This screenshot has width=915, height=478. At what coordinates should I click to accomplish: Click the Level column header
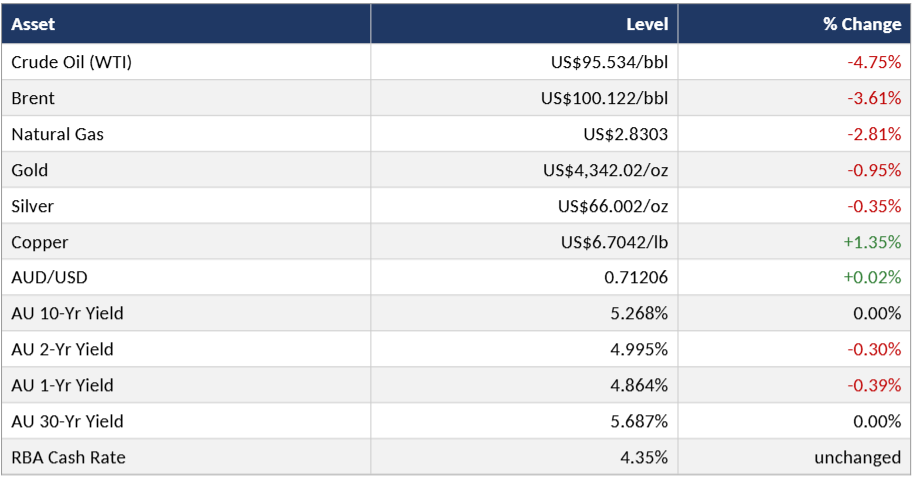(647, 24)
